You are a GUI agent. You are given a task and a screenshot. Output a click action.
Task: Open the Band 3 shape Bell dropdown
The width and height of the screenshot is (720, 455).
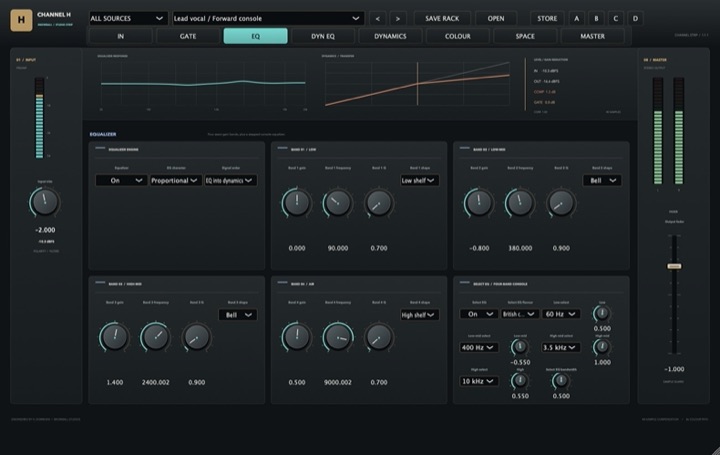[238, 315]
